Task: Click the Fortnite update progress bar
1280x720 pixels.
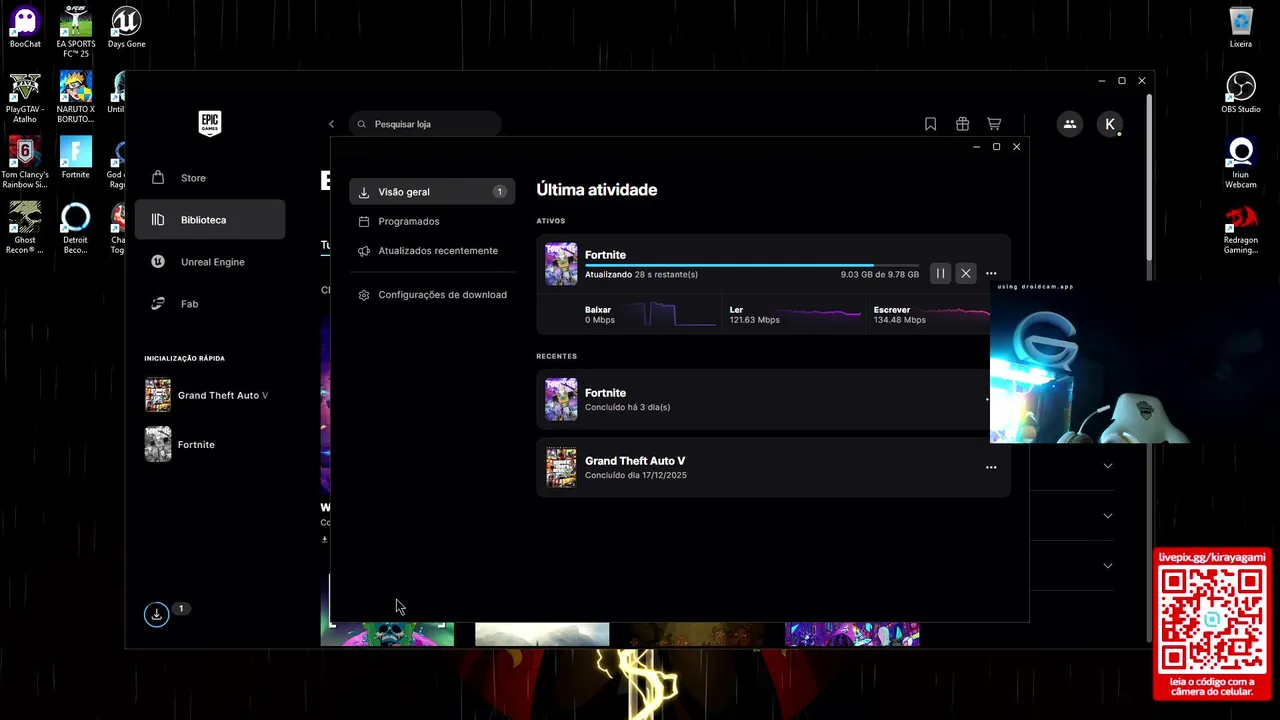Action: pos(752,265)
